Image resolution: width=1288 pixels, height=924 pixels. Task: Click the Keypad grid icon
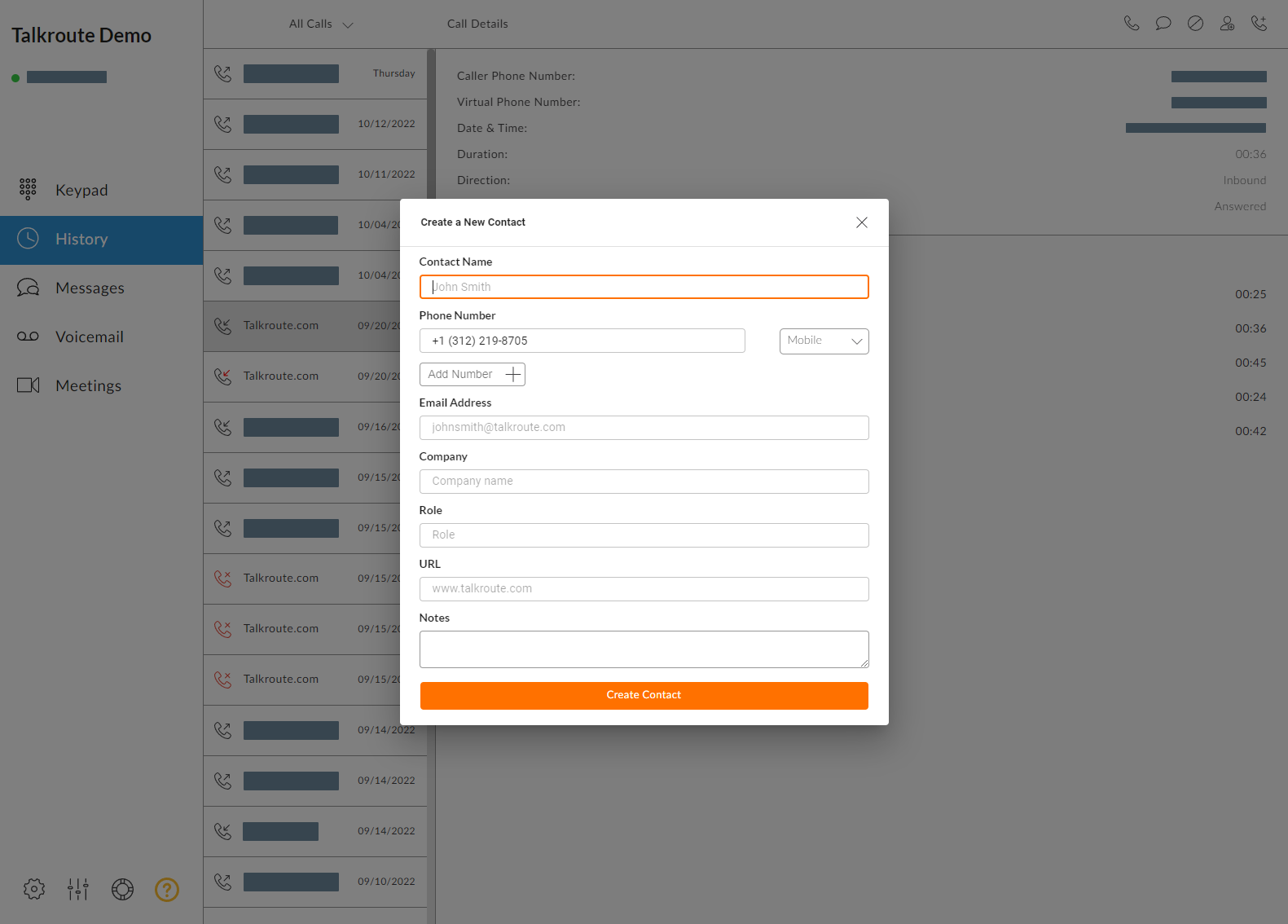tap(28, 190)
